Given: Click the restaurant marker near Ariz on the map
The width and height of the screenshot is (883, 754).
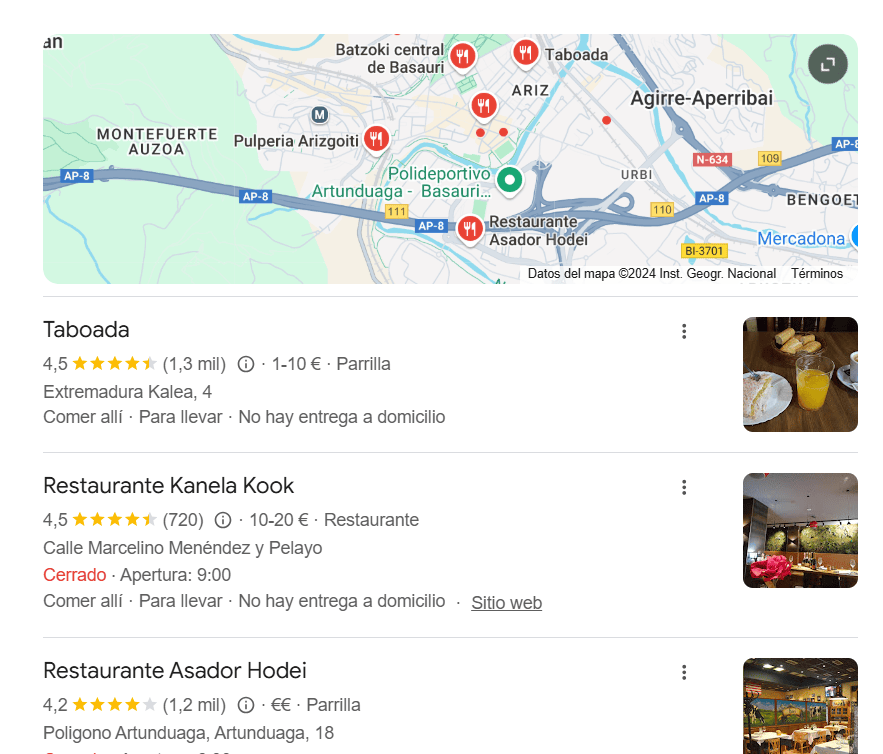Looking at the screenshot, I should [483, 104].
